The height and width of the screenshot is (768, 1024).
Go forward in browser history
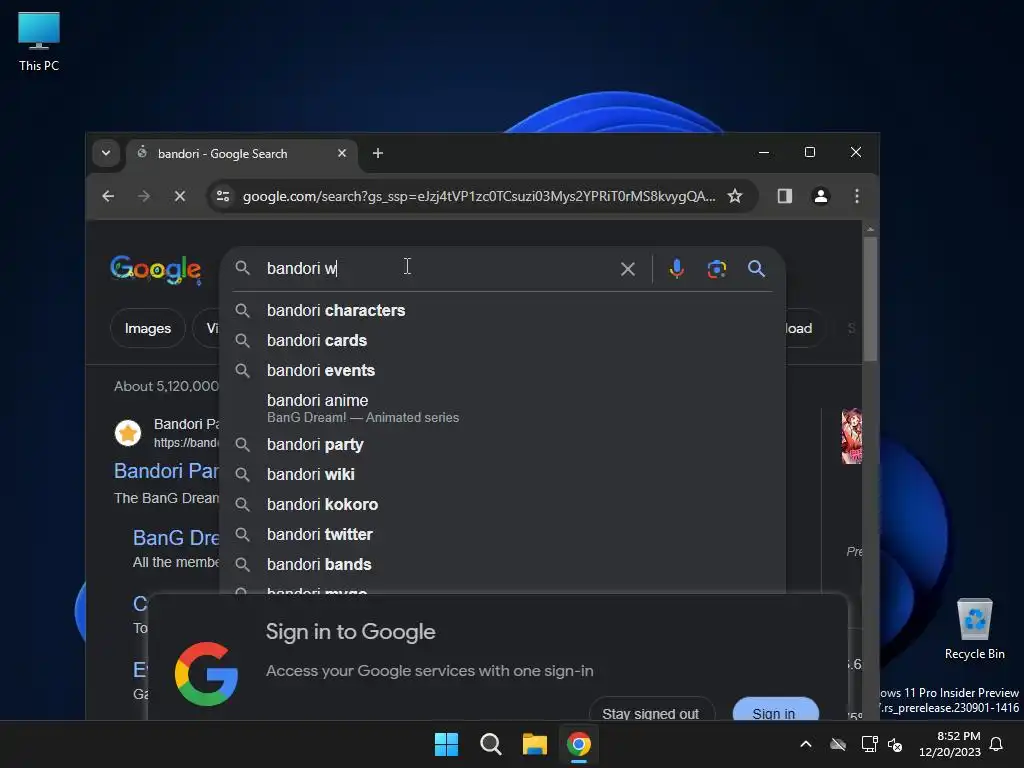[144, 196]
